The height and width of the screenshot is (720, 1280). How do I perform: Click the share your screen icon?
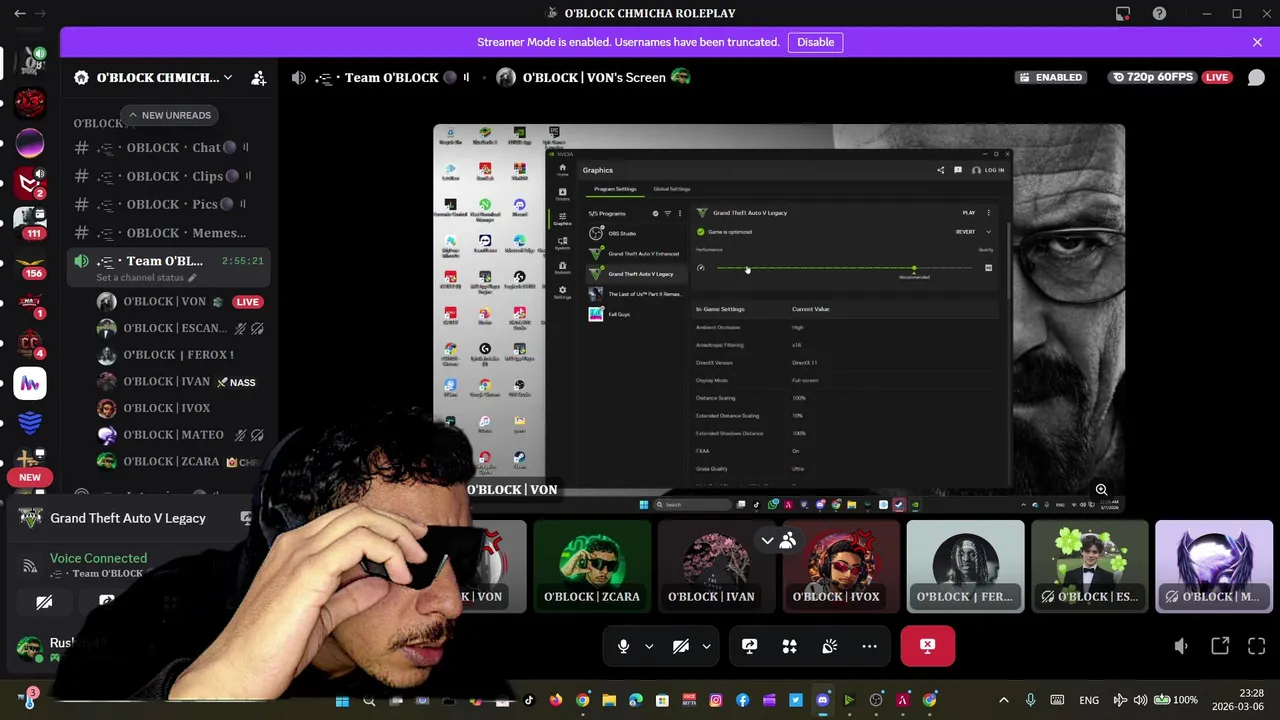[749, 646]
